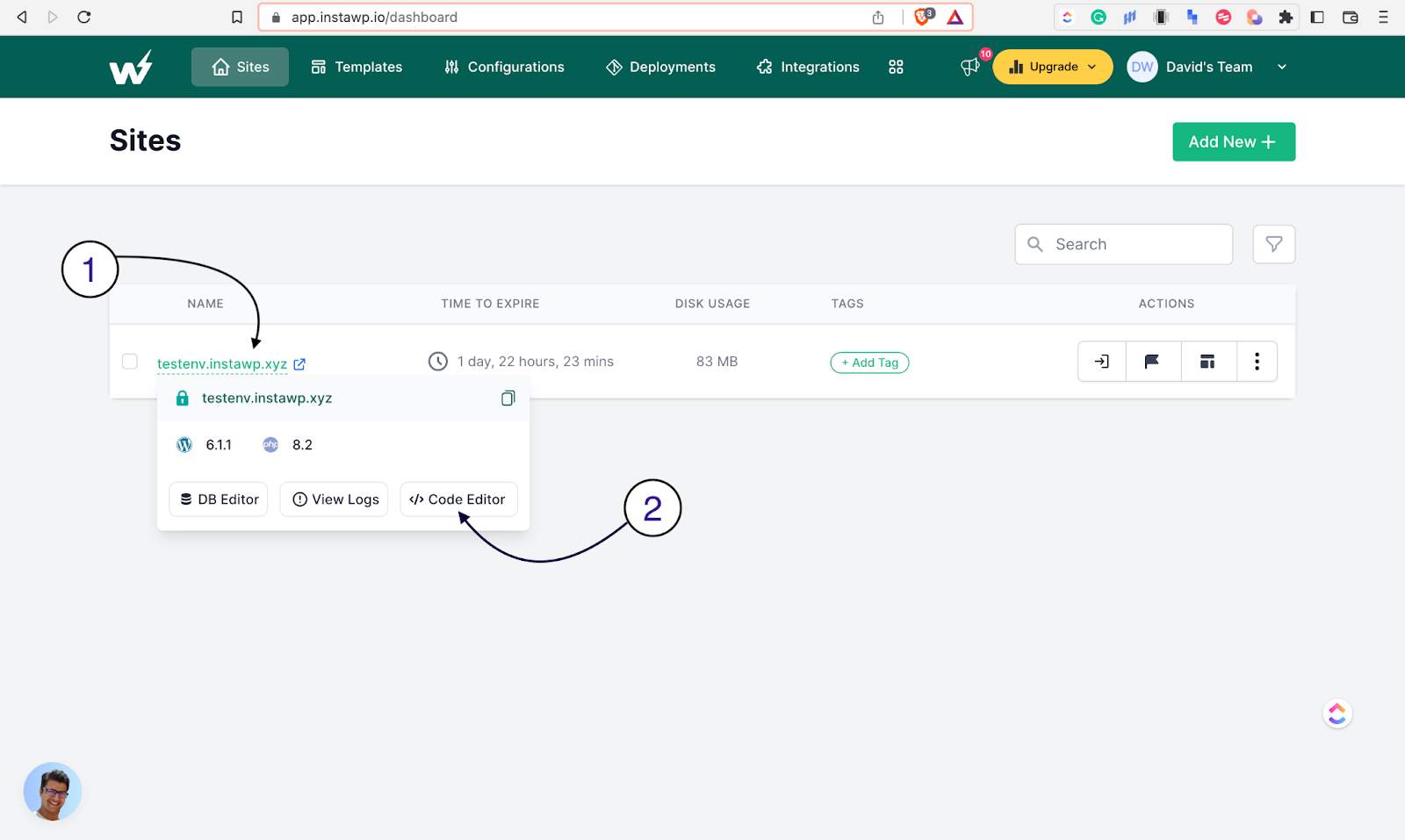The width and height of the screenshot is (1405, 840).
Task: Open the filter funnel button
Action: (x=1274, y=244)
